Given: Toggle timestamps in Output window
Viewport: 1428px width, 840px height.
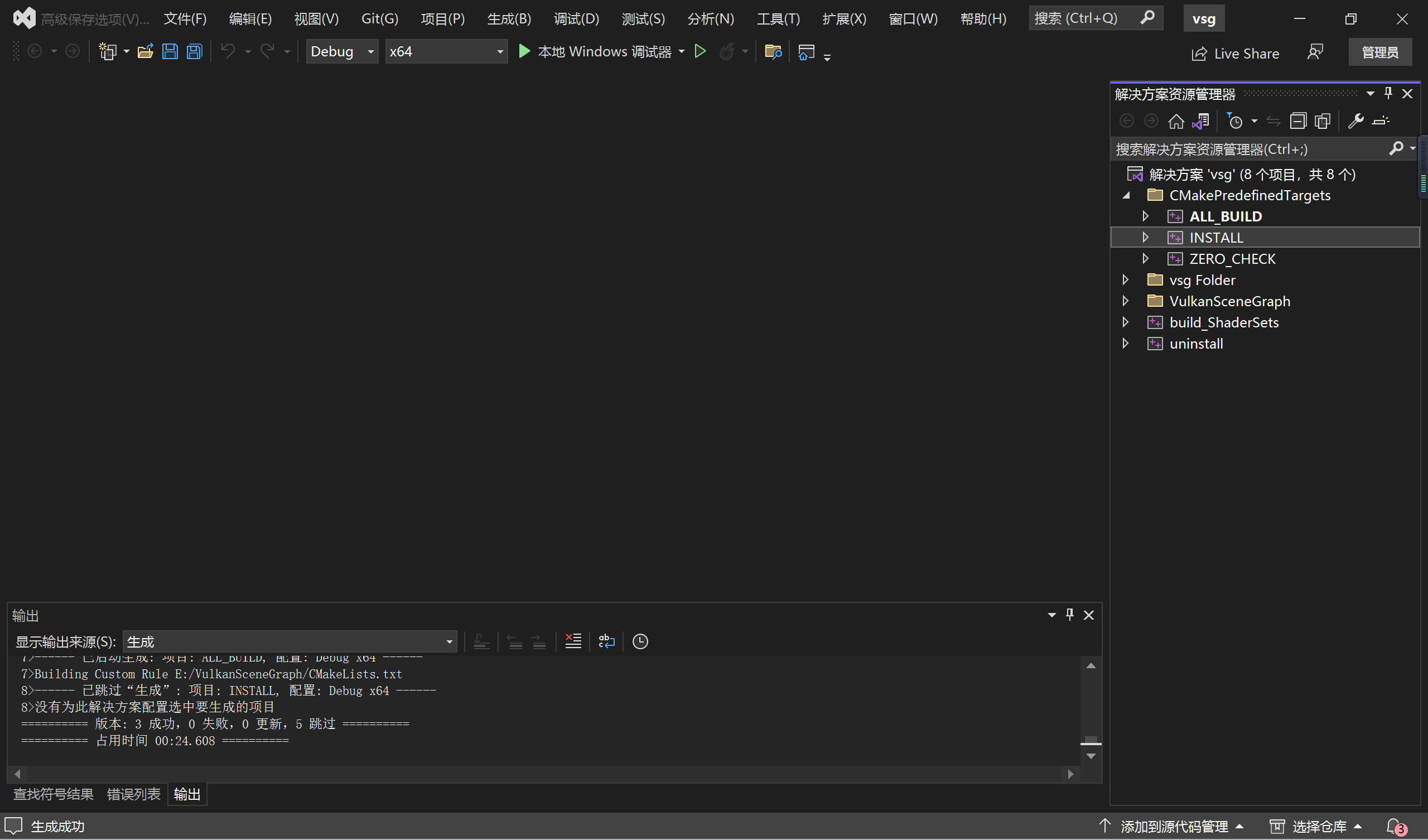Looking at the screenshot, I should click(640, 641).
